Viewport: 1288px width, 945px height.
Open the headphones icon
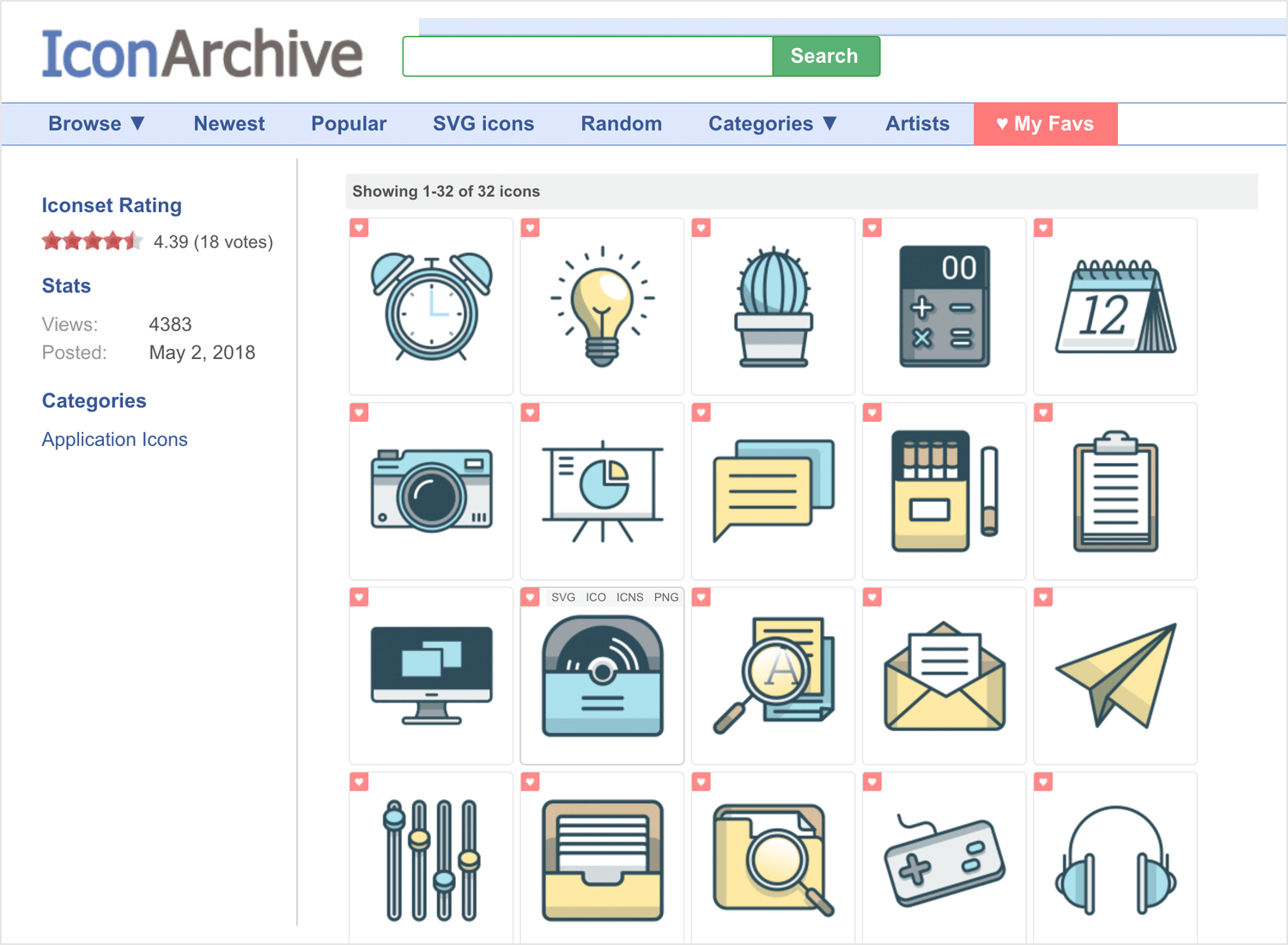pos(1115,859)
